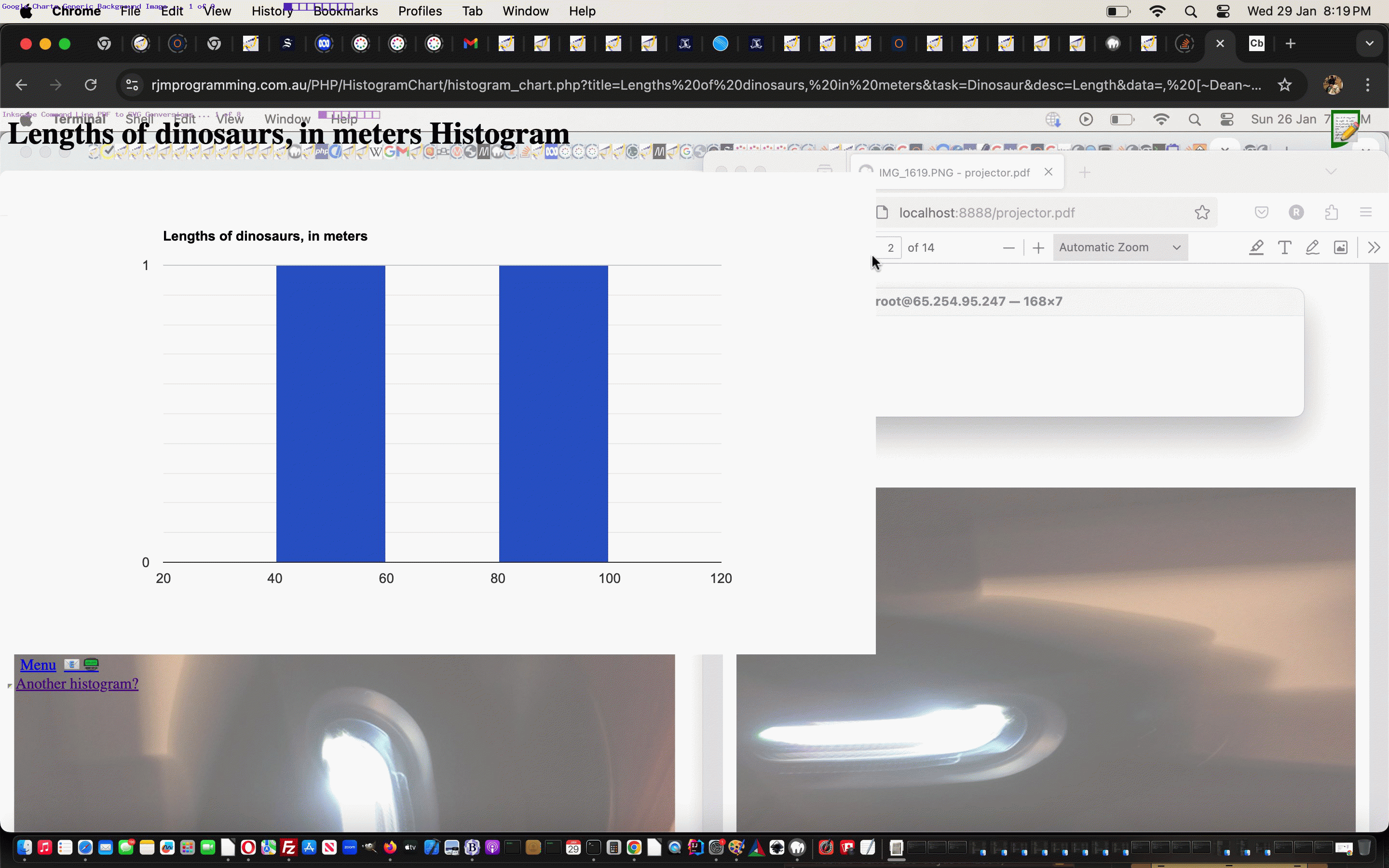
Task: Click the browser back arrow
Action: pos(21,85)
